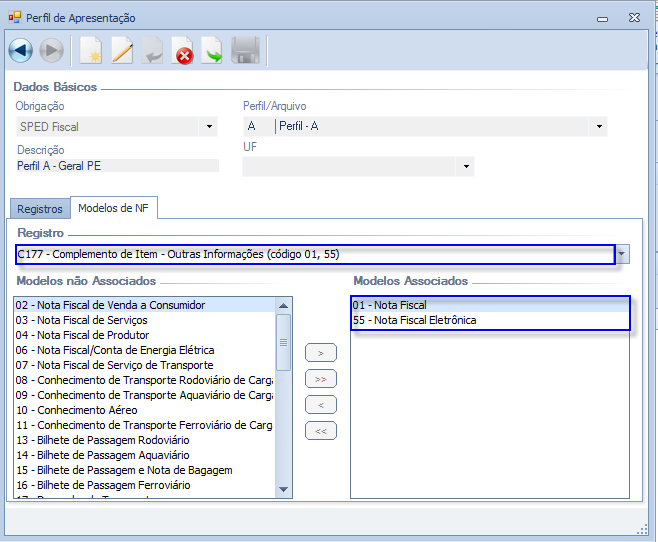Screen dimensions: 658x542
Task: Click the floppy disk save icon
Action: click(245, 51)
